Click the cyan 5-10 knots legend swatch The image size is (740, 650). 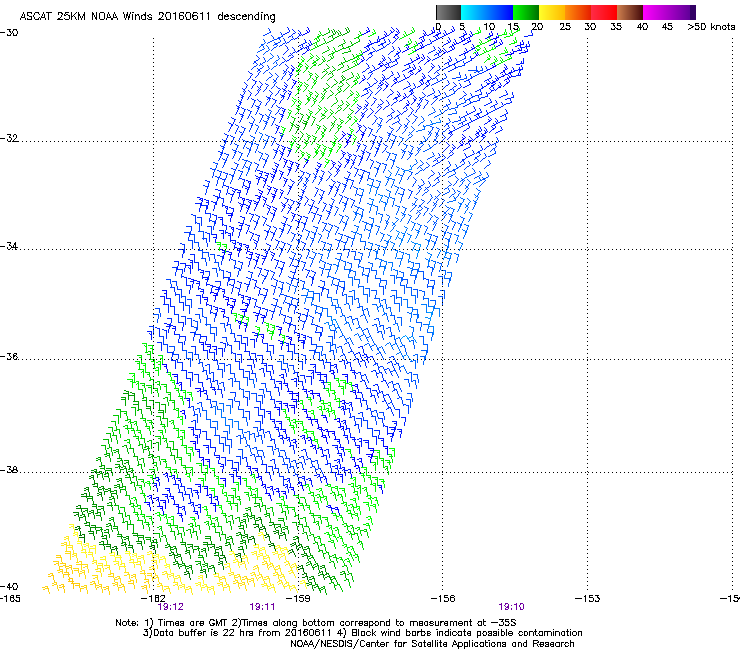474,12
